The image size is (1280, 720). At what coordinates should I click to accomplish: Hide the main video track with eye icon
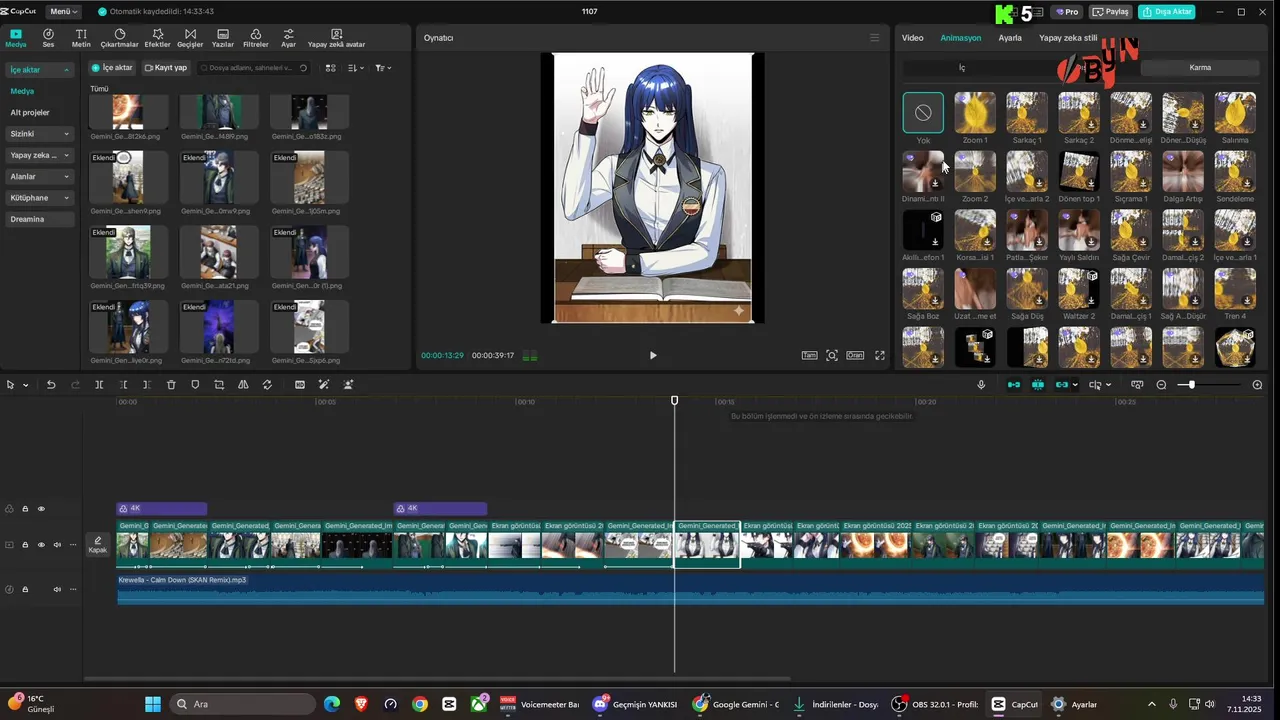pos(41,545)
